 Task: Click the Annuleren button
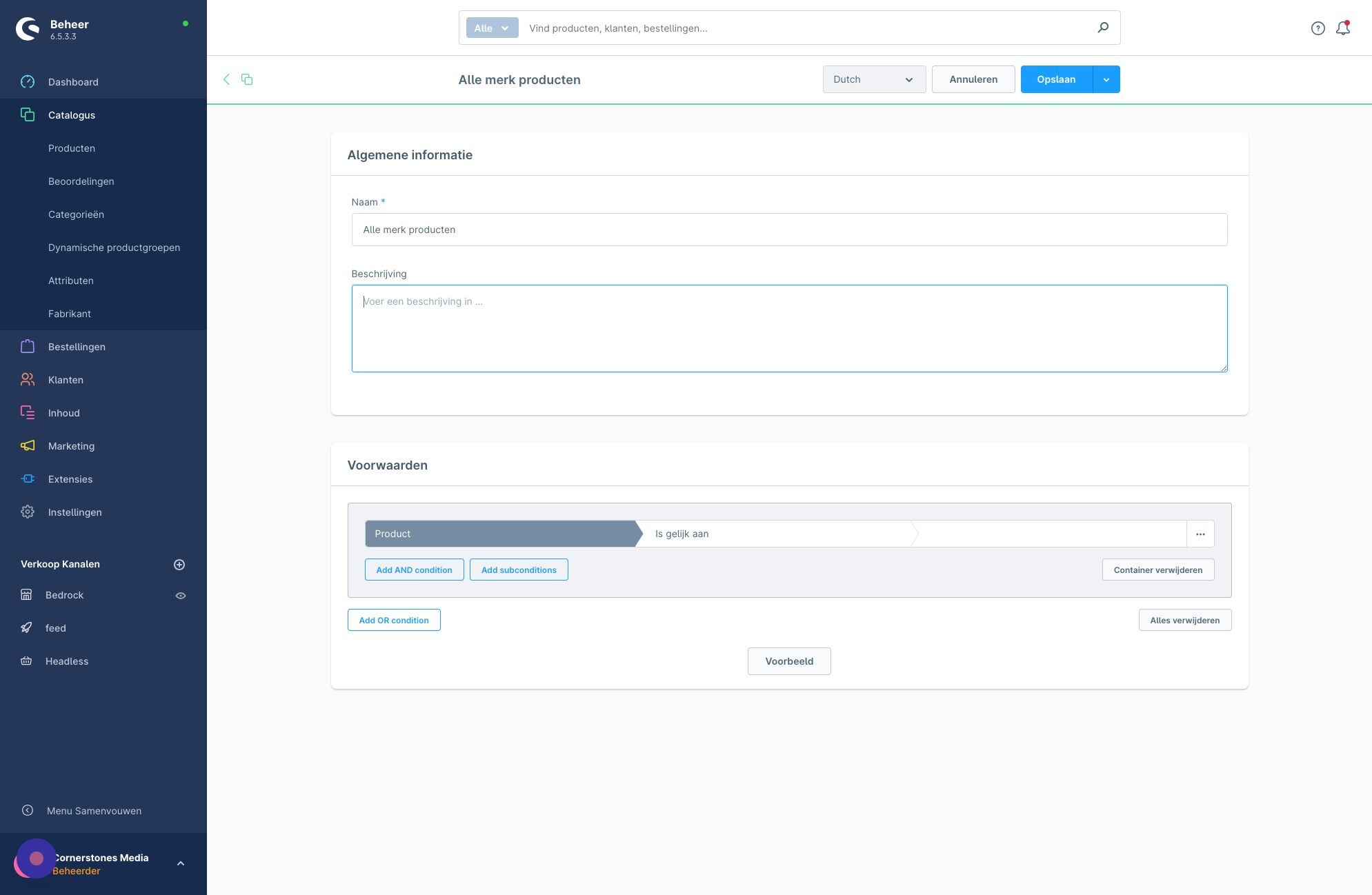[973, 79]
